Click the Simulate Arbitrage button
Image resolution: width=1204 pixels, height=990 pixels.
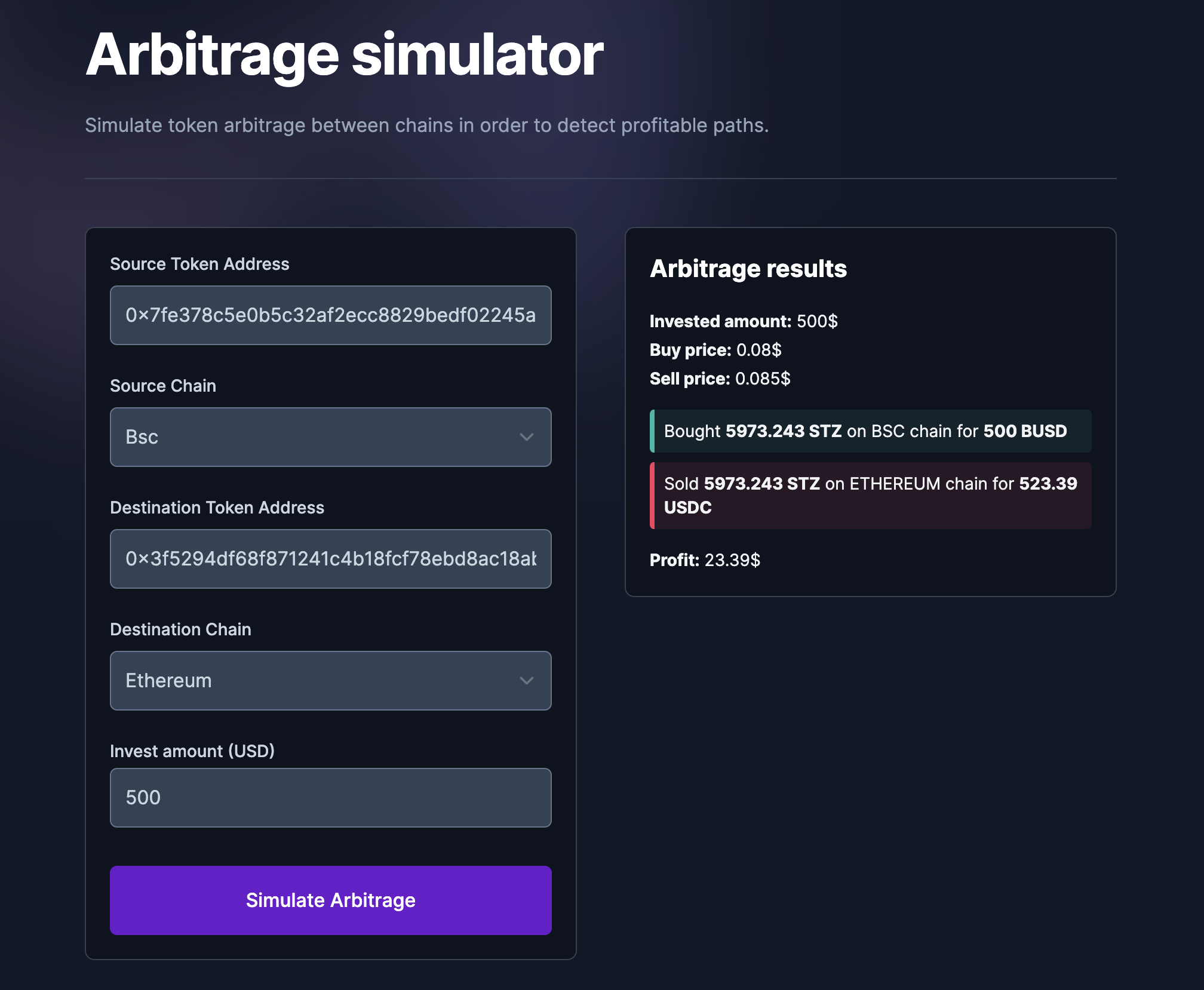click(330, 900)
